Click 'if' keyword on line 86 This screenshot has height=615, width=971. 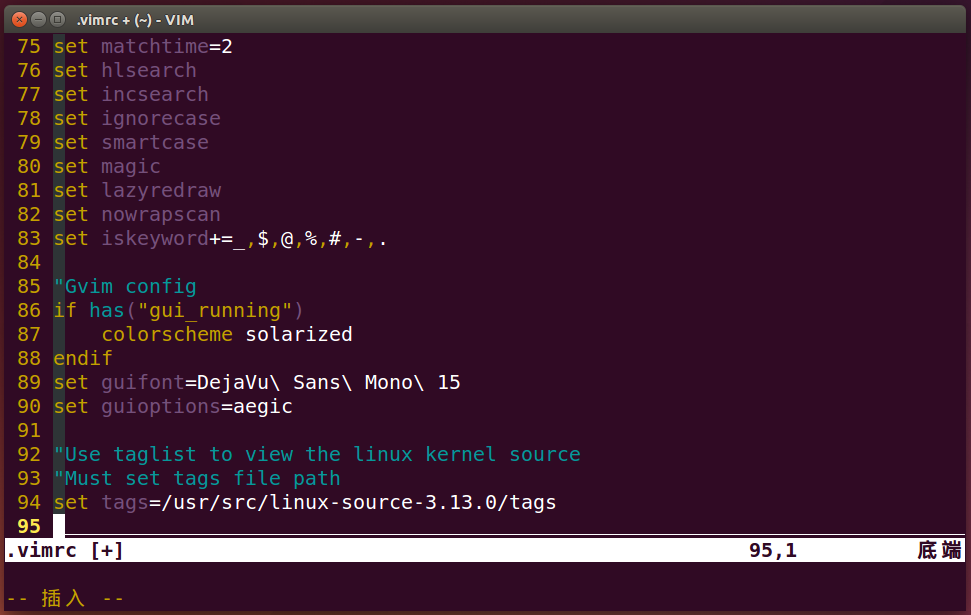pyautogui.click(x=64, y=310)
